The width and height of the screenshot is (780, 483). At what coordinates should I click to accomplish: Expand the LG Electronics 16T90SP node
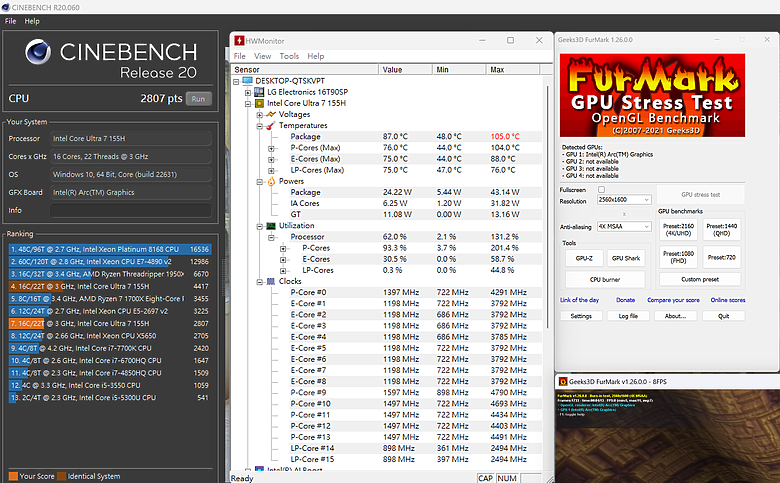pos(248,93)
